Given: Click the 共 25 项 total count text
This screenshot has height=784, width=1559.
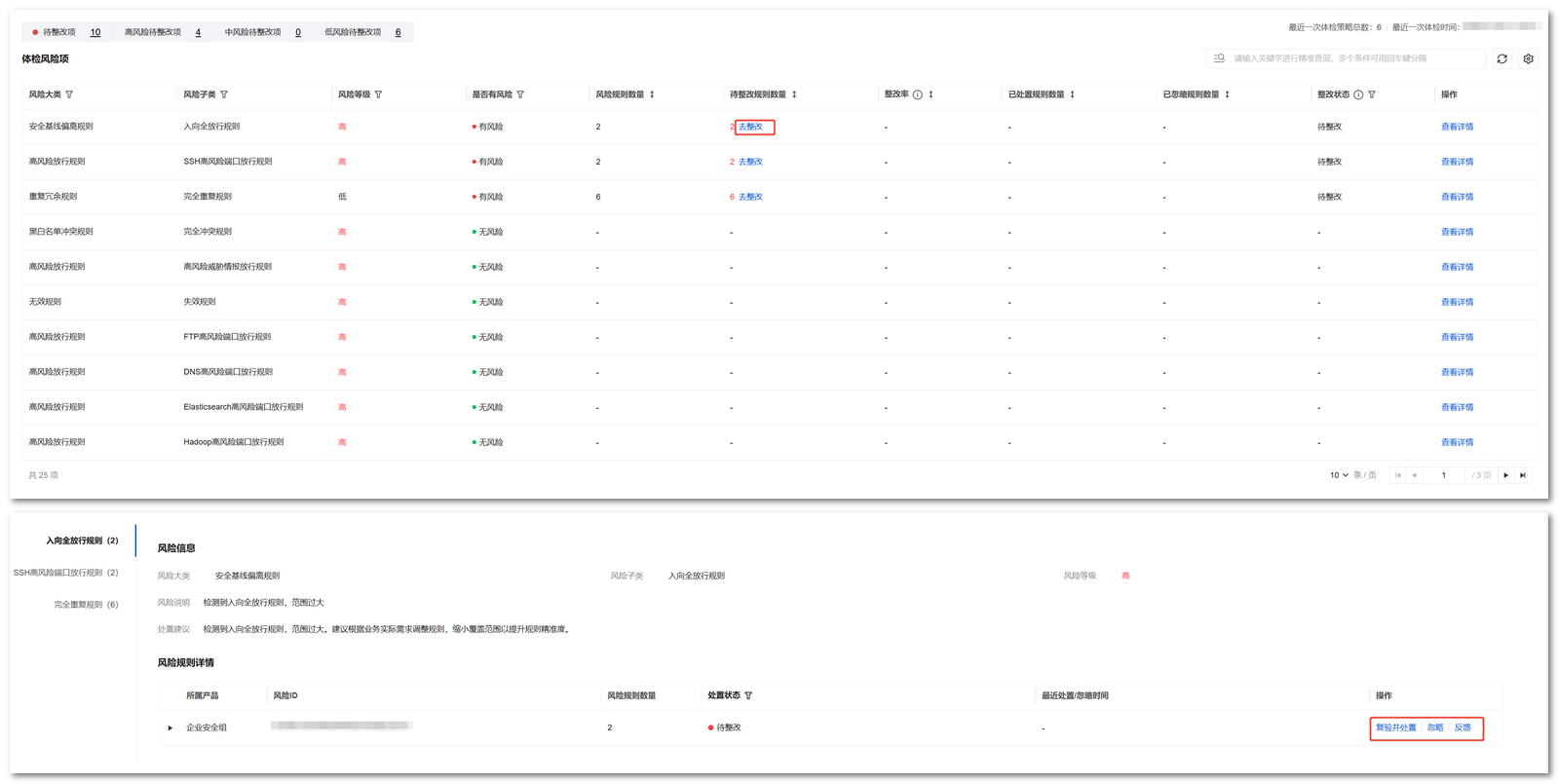Looking at the screenshot, I should [43, 475].
